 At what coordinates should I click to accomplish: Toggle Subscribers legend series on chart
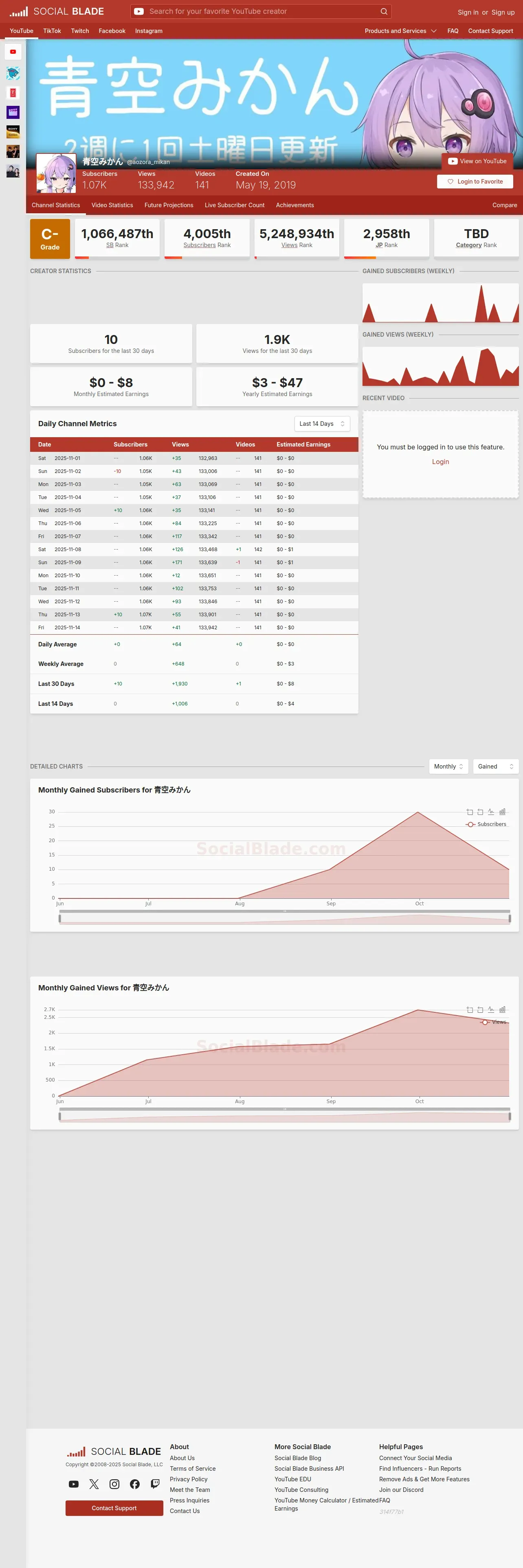tap(486, 824)
